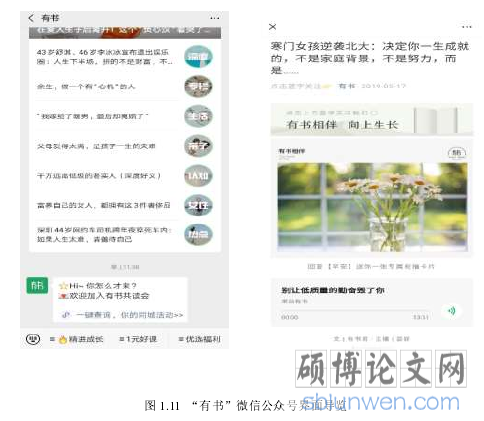The height and width of the screenshot is (421, 484).
Task: Open the three-dot menu in 有书 chat
Action: 215,18
